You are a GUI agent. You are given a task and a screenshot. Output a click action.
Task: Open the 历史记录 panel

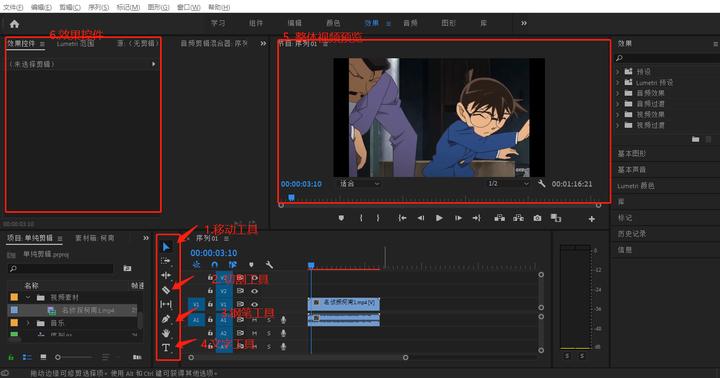click(631, 234)
